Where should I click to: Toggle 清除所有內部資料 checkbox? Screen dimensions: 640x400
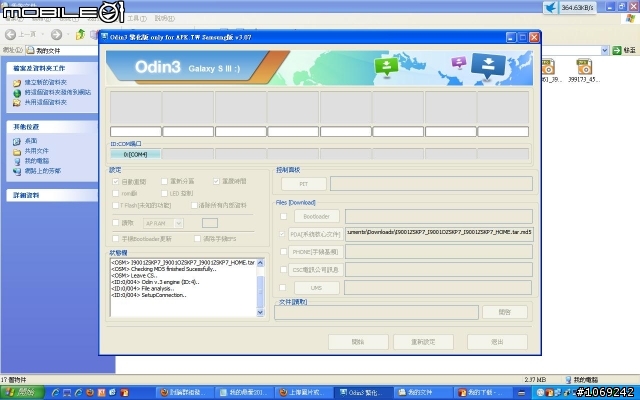coord(194,205)
